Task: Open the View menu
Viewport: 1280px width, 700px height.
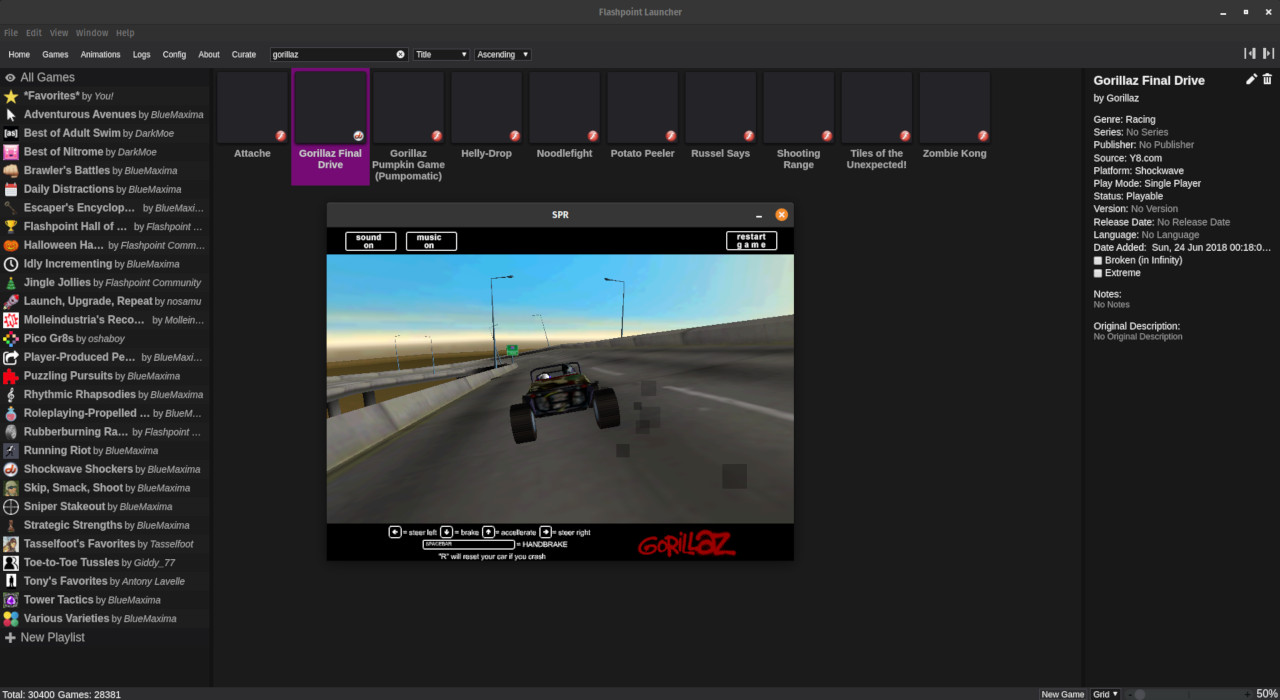Action: click(x=59, y=33)
